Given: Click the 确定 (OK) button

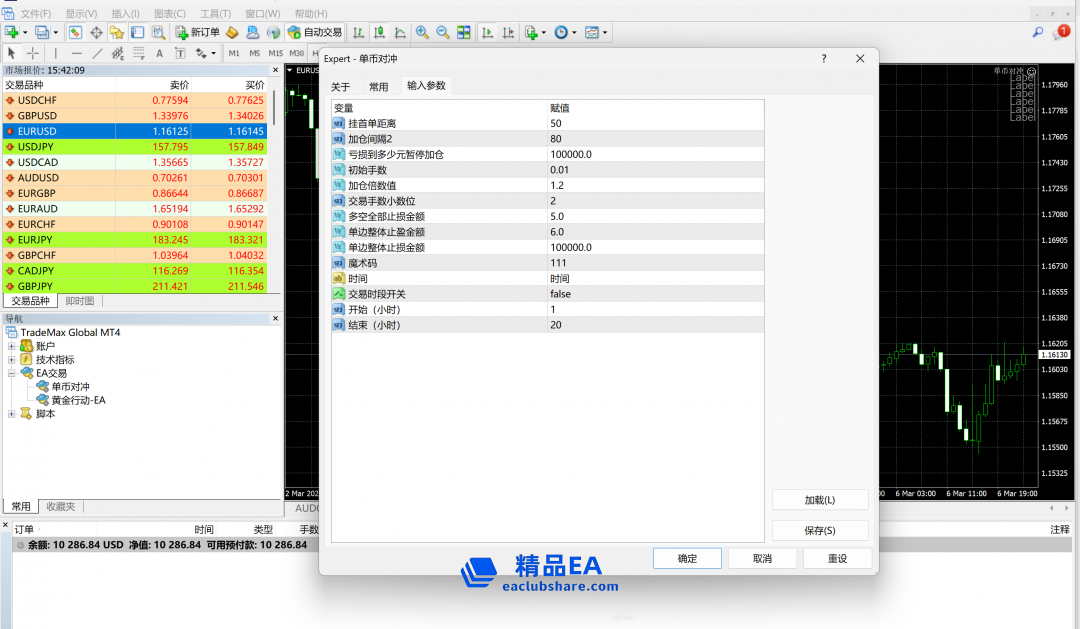Looking at the screenshot, I should pyautogui.click(x=687, y=558).
